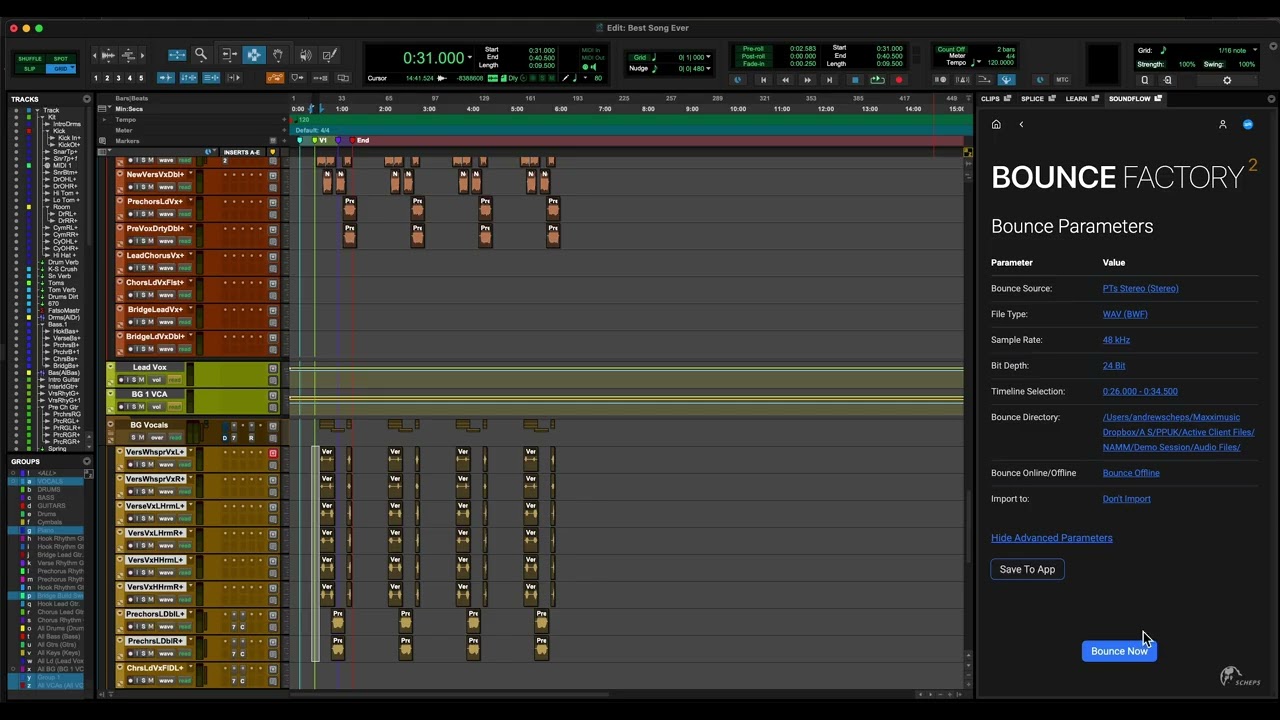Click the Bounce Offline link
Image resolution: width=1280 pixels, height=720 pixels.
(1131, 473)
